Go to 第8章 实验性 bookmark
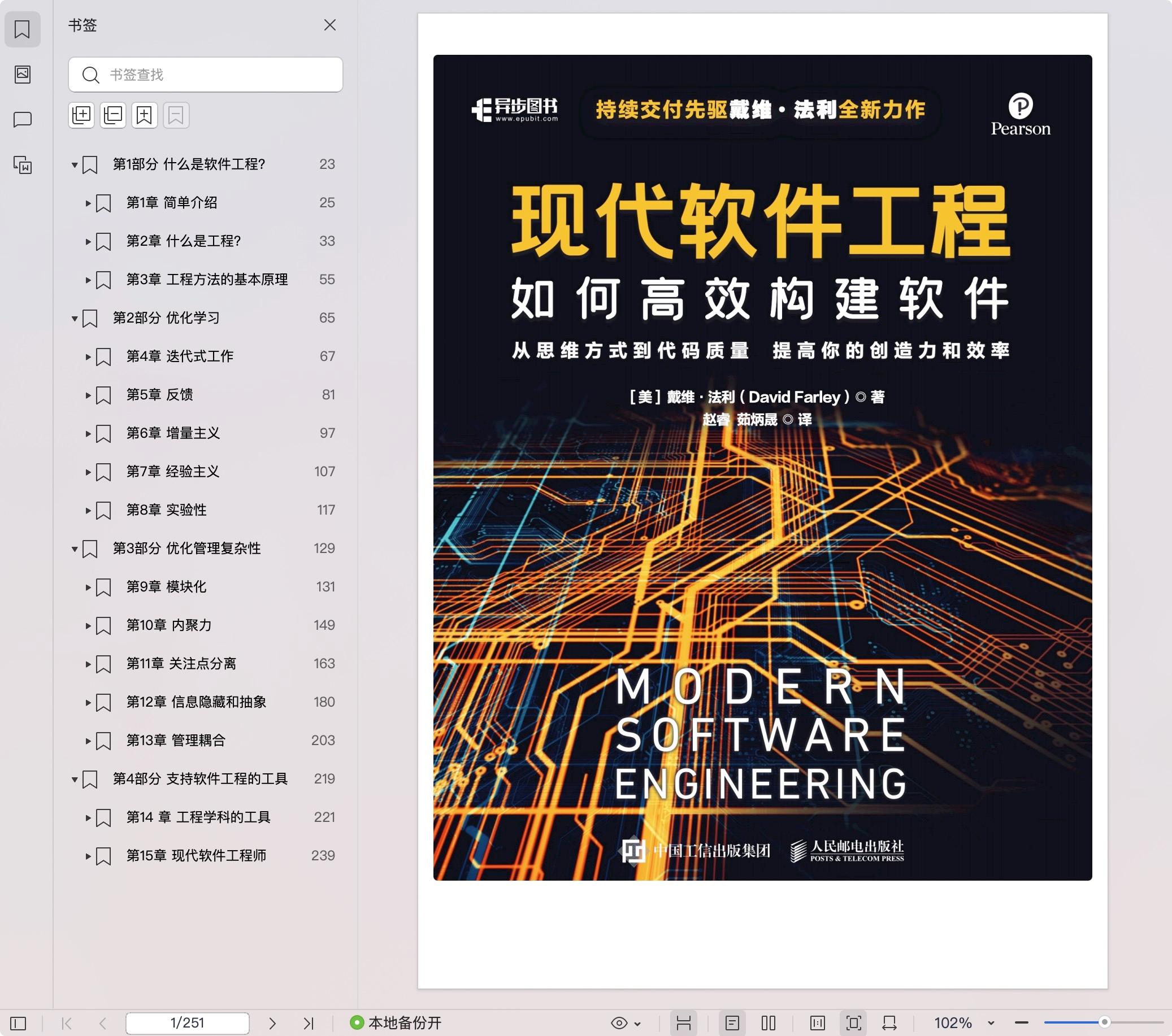Image resolution: width=1172 pixels, height=1036 pixels. (x=166, y=510)
